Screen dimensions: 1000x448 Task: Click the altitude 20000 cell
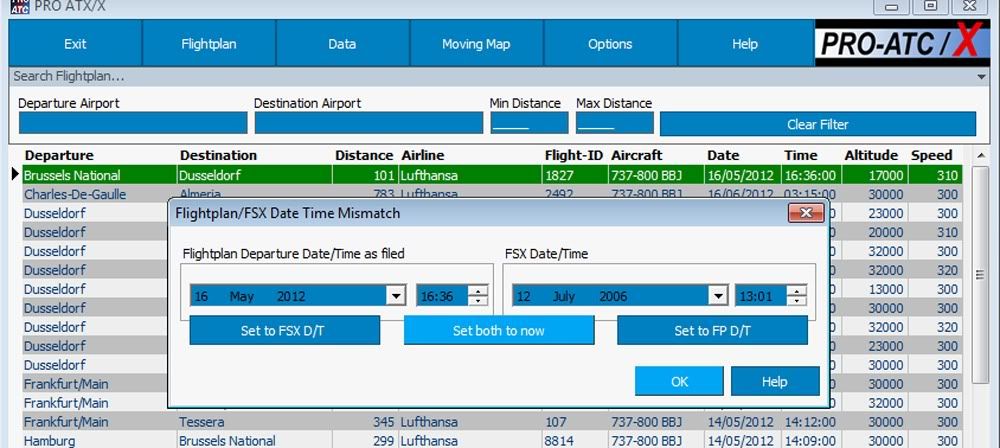874,232
